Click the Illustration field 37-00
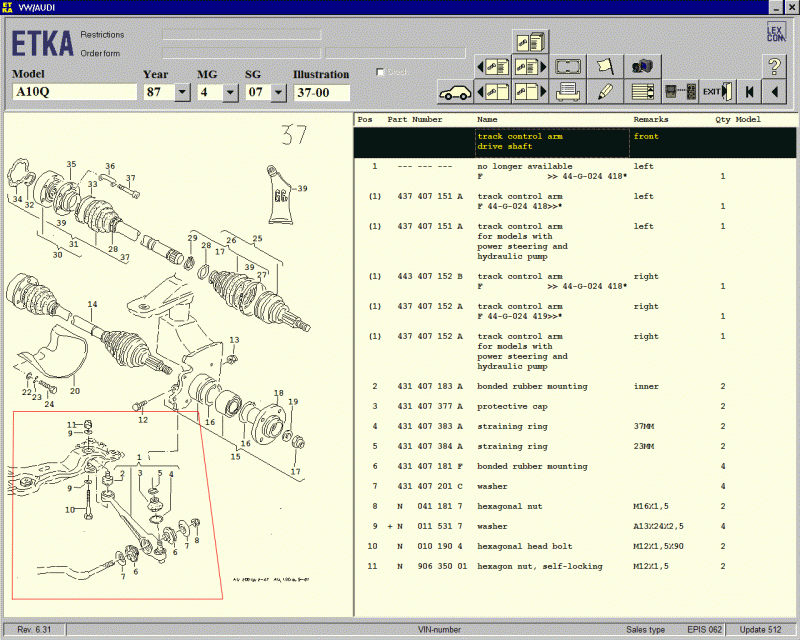The height and width of the screenshot is (640, 800). pyautogui.click(x=321, y=92)
